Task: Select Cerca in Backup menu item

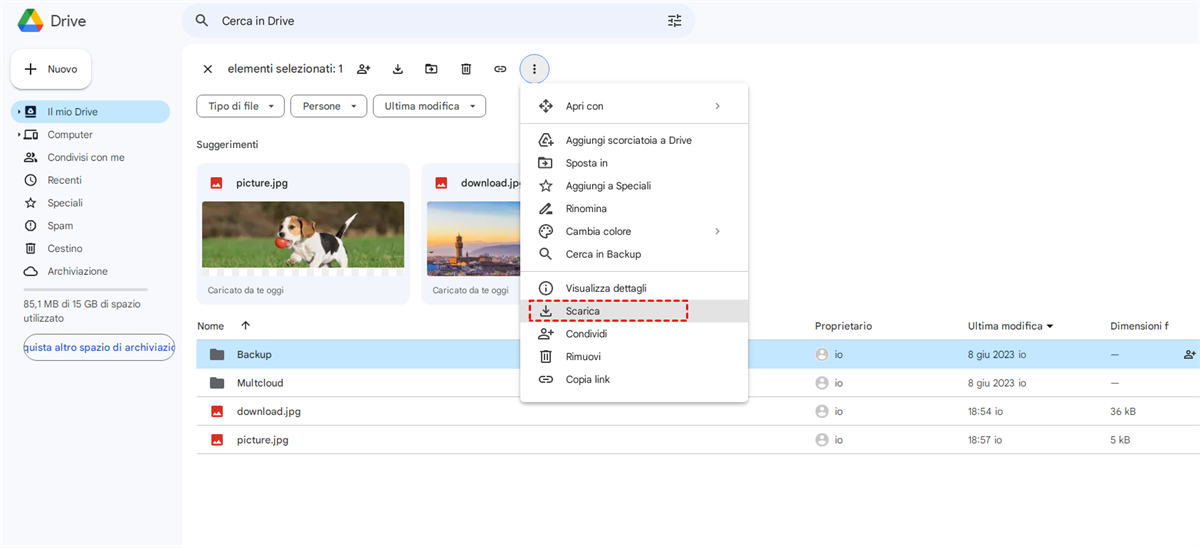Action: tap(634, 254)
